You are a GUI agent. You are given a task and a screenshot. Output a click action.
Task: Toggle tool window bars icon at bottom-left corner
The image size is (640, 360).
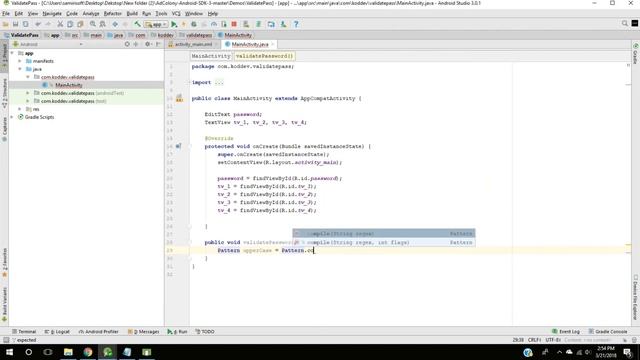point(6,340)
